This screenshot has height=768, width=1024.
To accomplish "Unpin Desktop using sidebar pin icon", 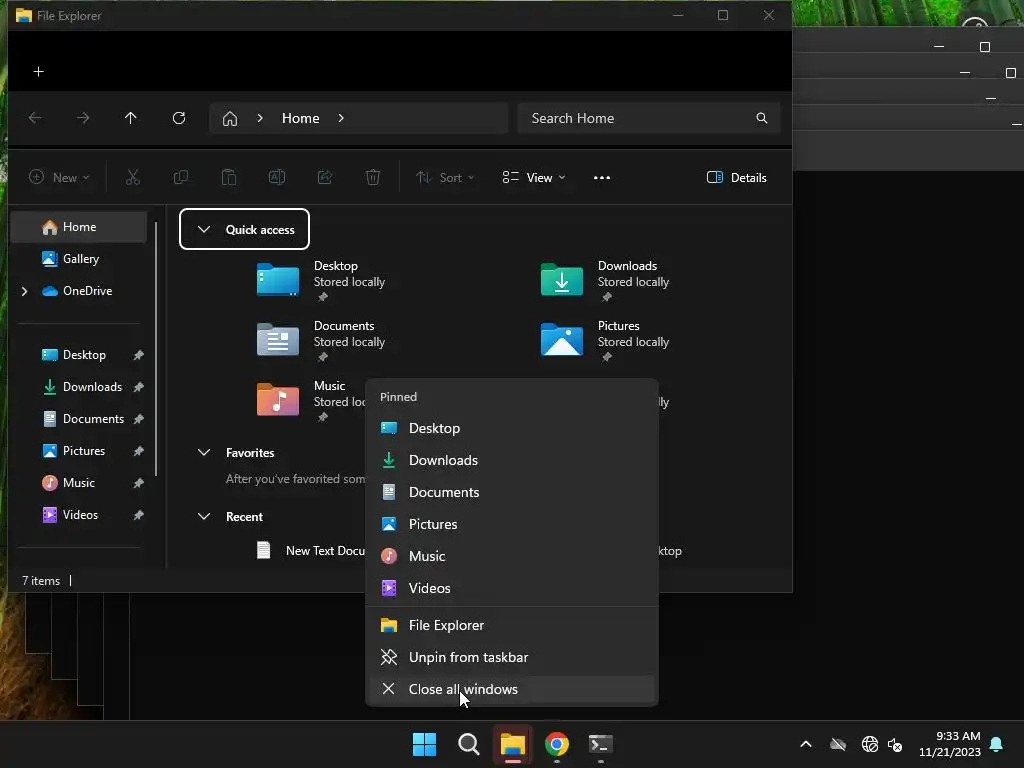I will [138, 355].
